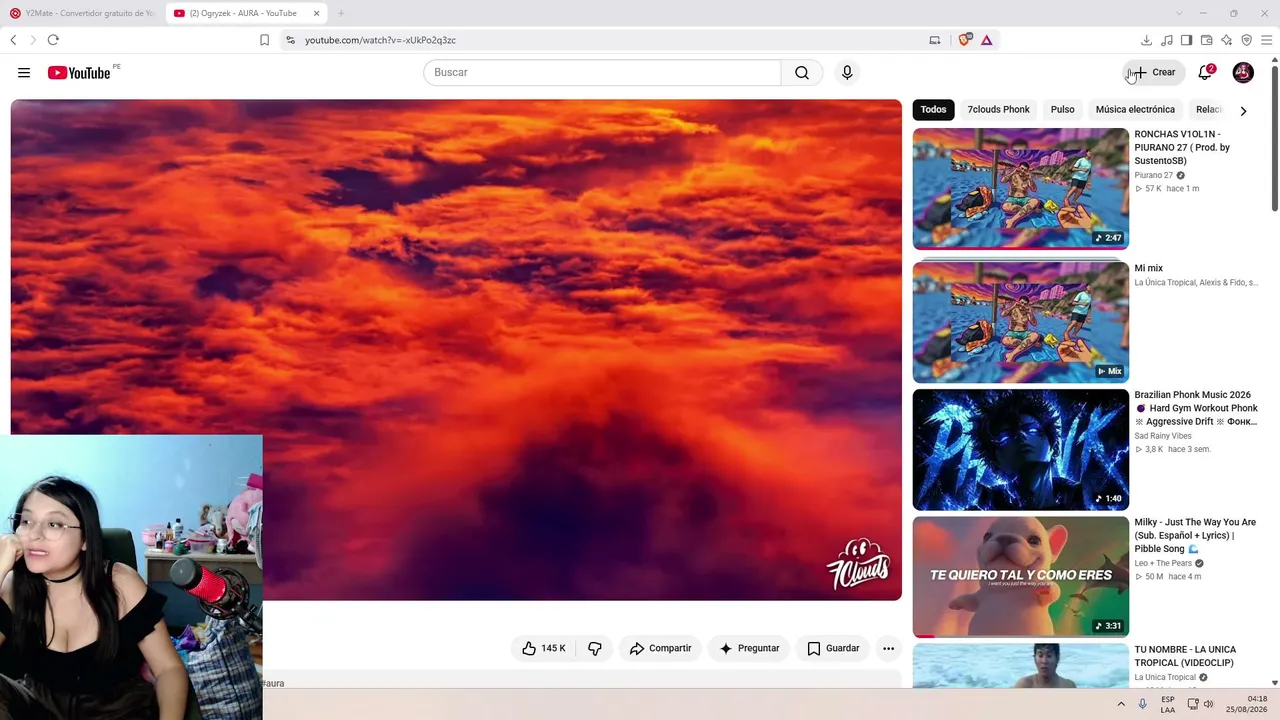Open Milky - Just The Way You Are title
Image resolution: width=1280 pixels, height=720 pixels.
(1195, 535)
